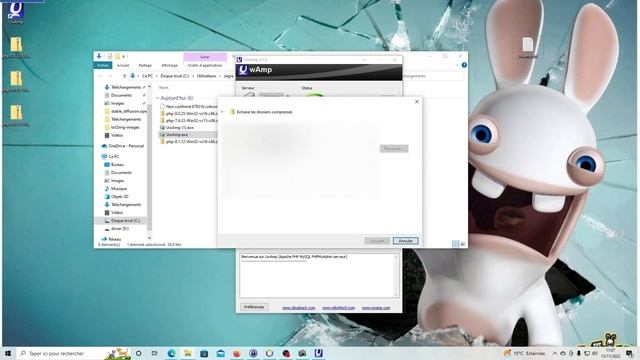640x360 pixels.
Task: Select the first zip archive on the desktop
Action: [16, 47]
